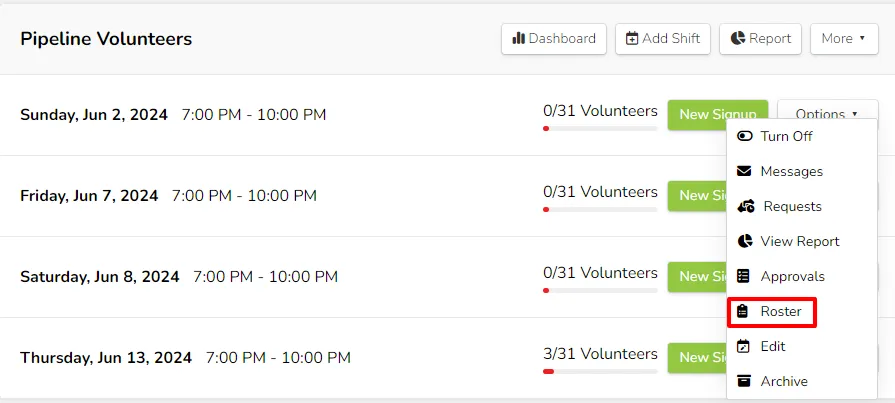Click the Approvals list icon
This screenshot has width=895, height=403.
(743, 276)
